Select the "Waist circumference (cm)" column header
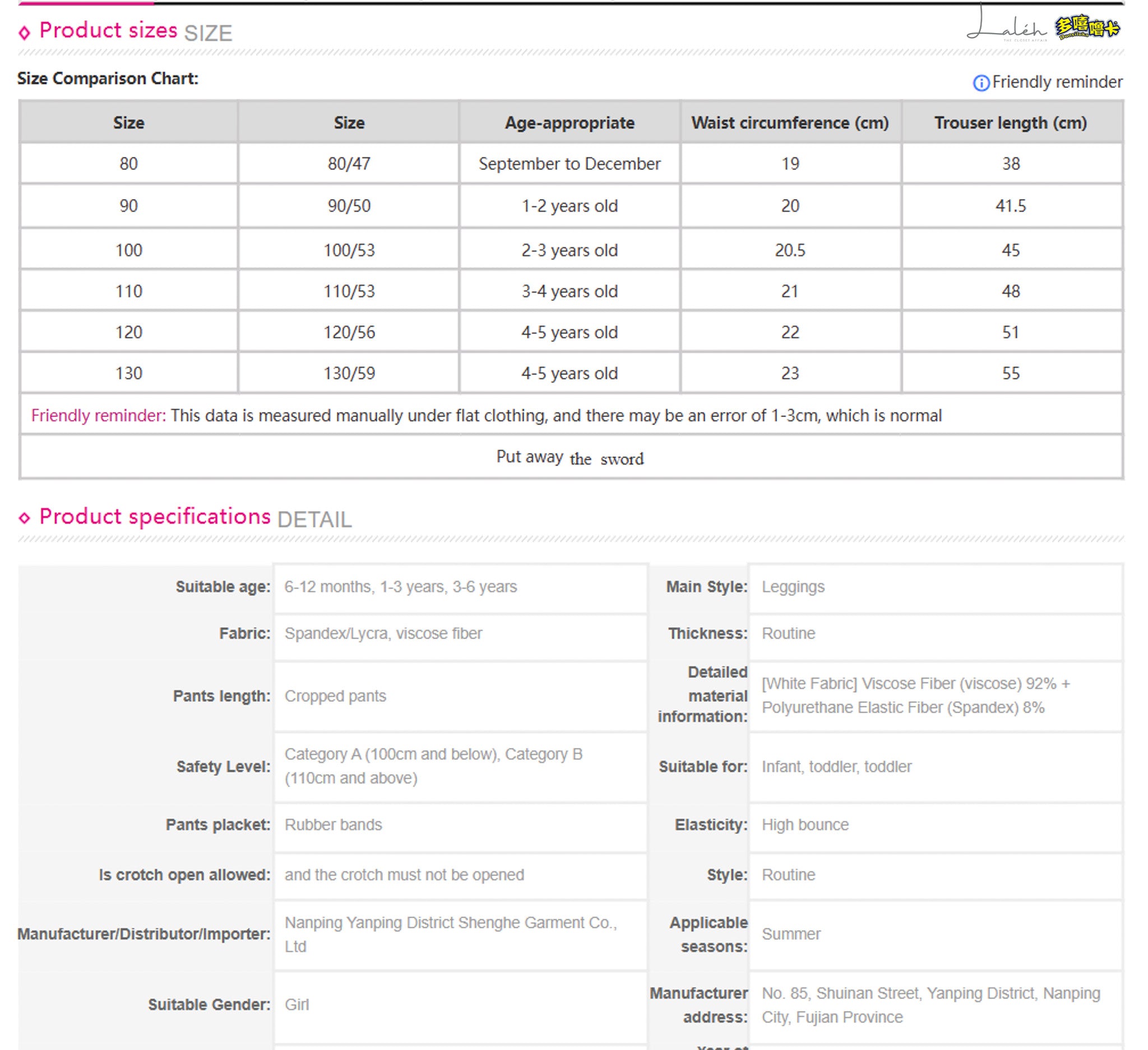 tap(790, 122)
